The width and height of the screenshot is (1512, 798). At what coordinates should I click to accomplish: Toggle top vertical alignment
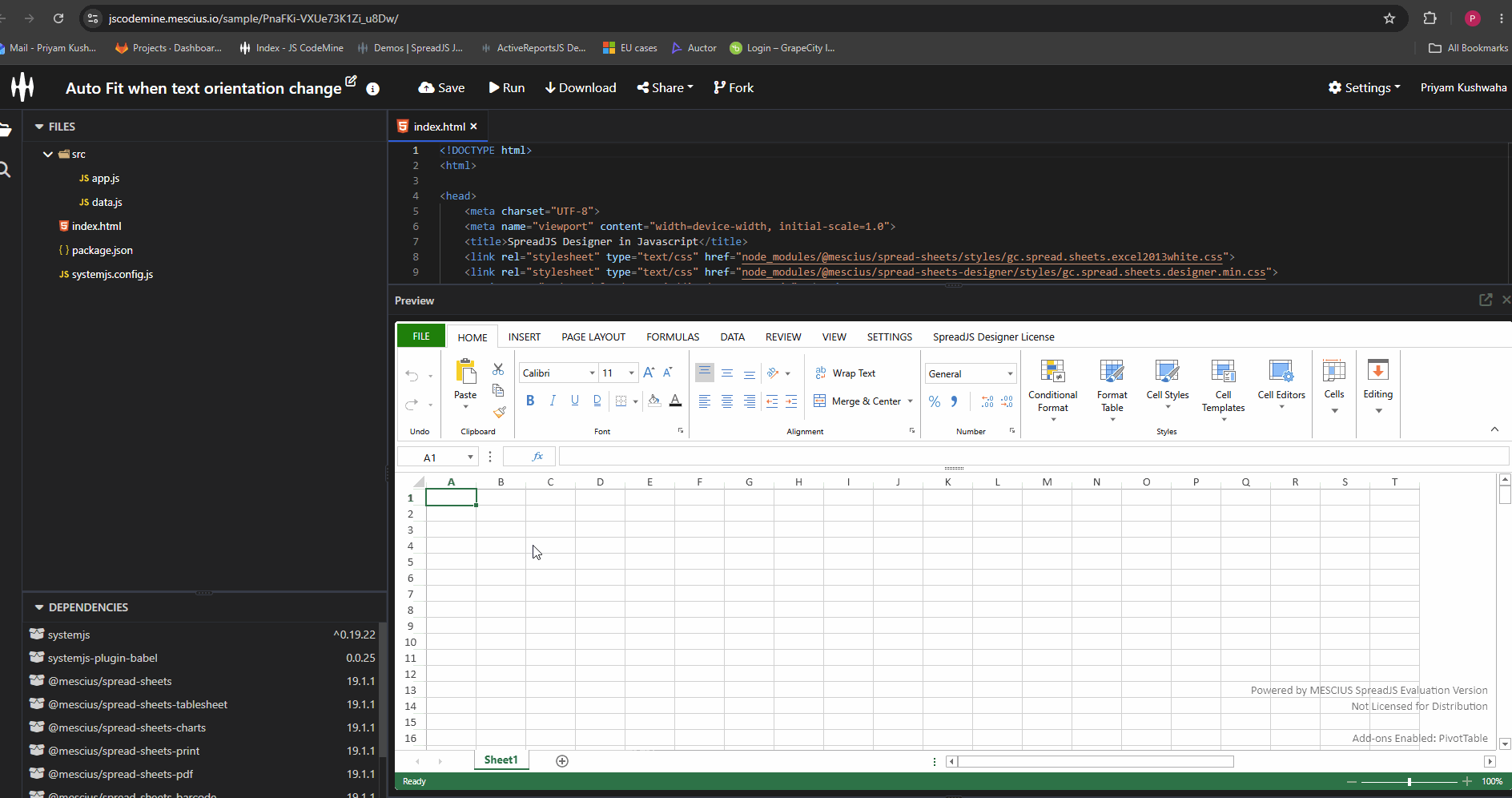point(705,373)
